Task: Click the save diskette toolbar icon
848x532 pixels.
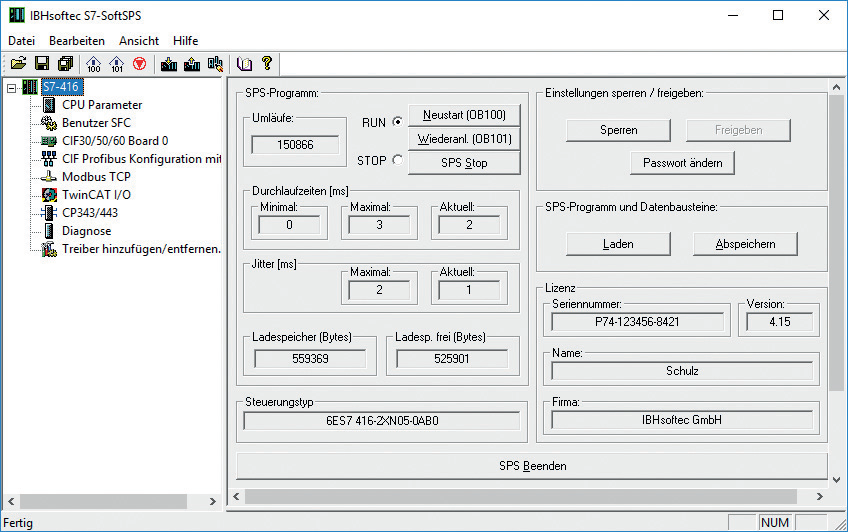Action: (42, 64)
